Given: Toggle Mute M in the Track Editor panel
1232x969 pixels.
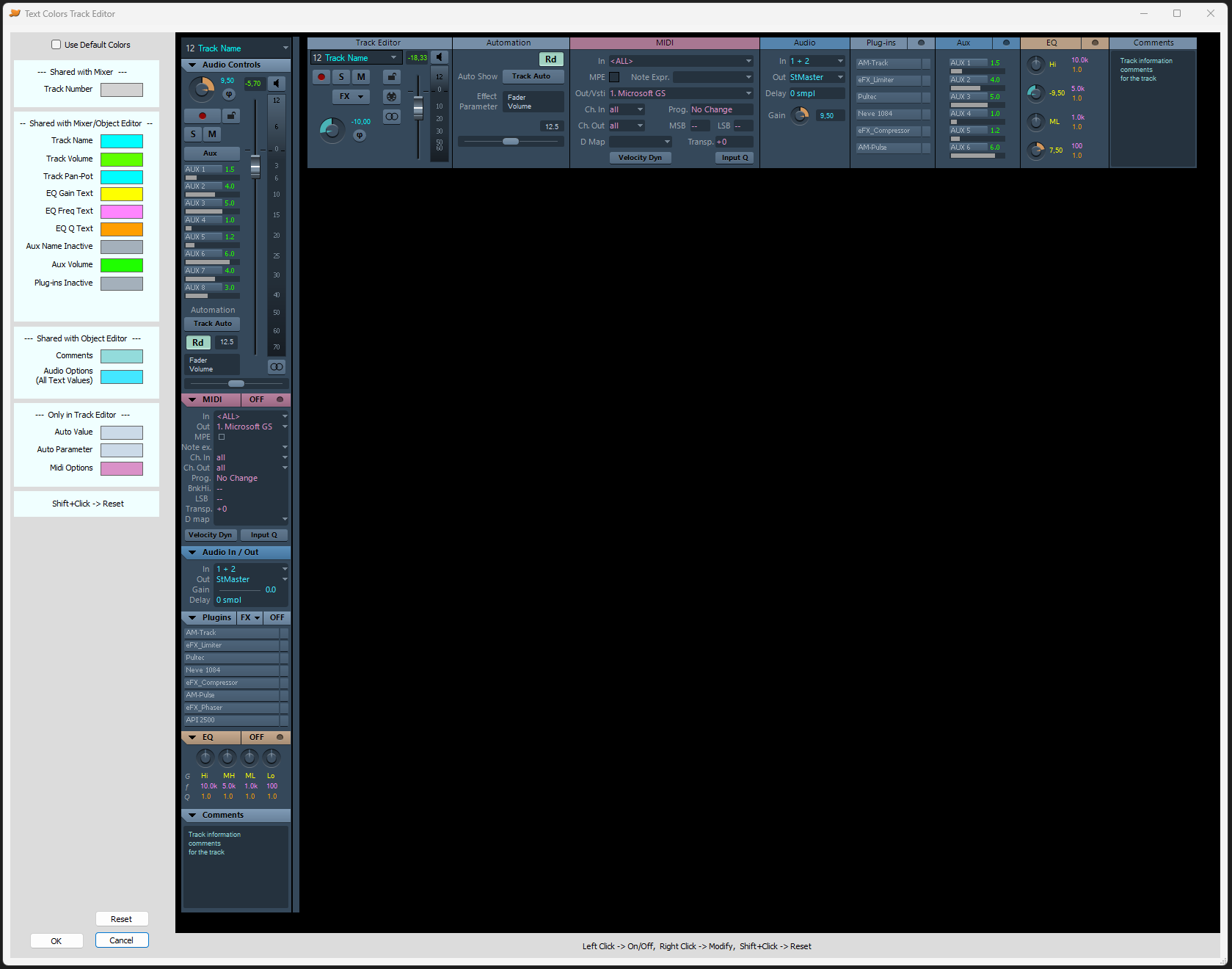Looking at the screenshot, I should point(361,76).
